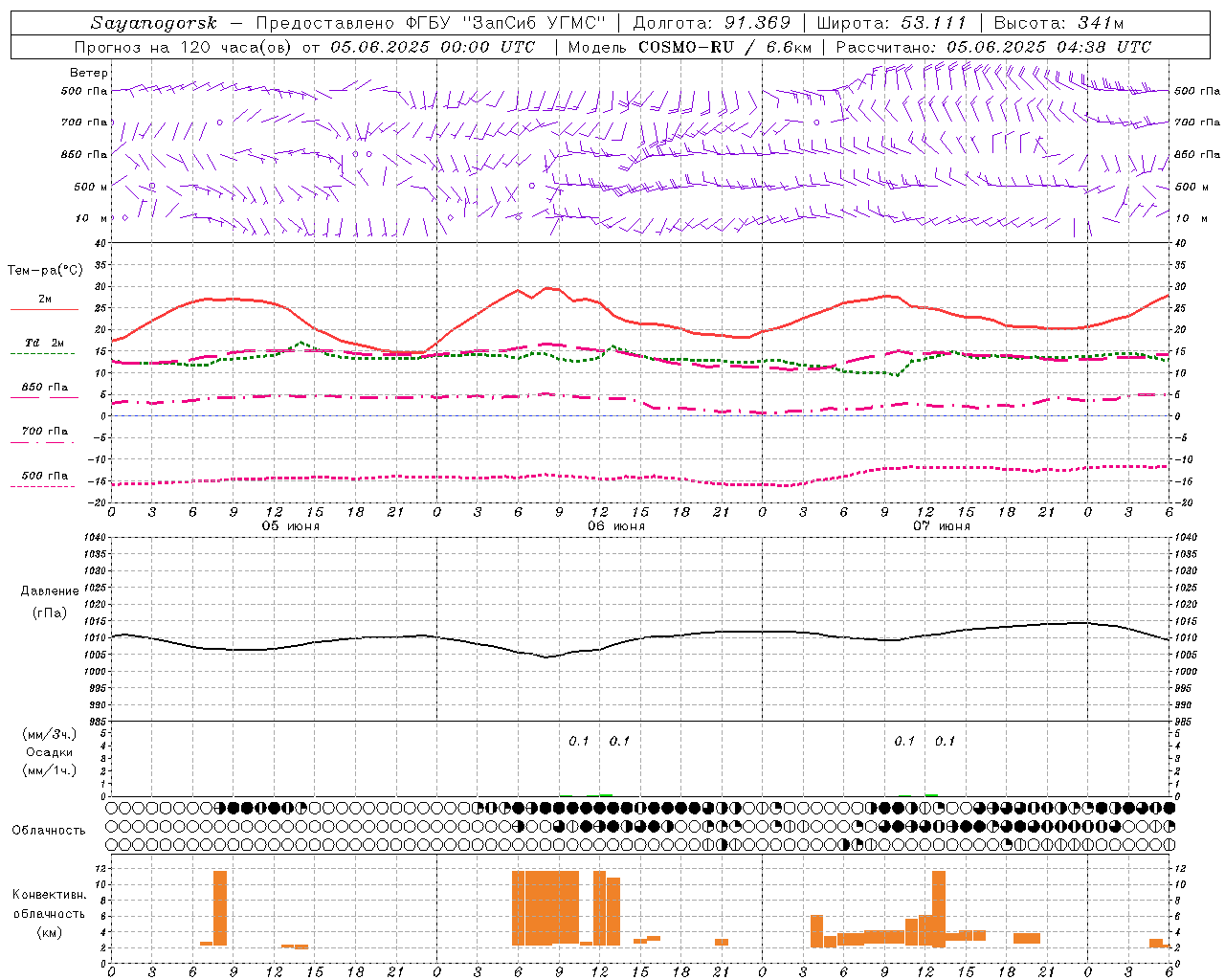Click 'Прогноз на 120 часа(ов)' forecast header
Screen dimensions: 1225x980
tap(184, 47)
